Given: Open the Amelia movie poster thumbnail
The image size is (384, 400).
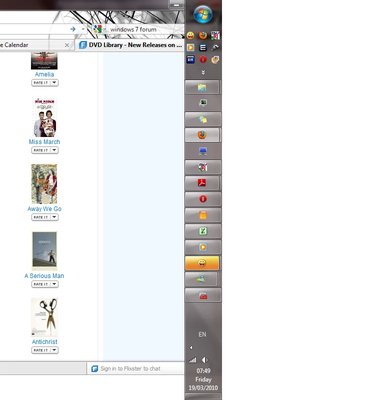Looking at the screenshot, I should pyautogui.click(x=44, y=60).
